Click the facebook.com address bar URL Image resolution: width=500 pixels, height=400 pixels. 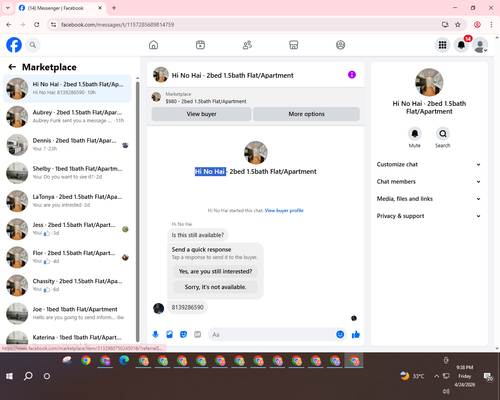point(117,25)
